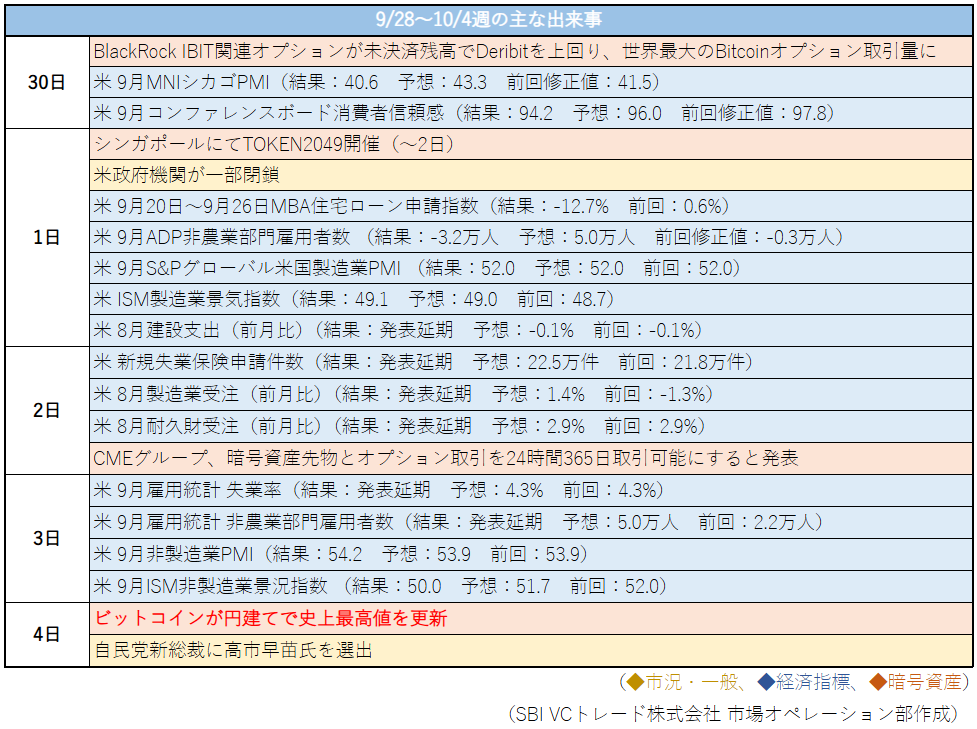Click the 新規失業保険申請件数 row
This screenshot has width=977, height=729.
[531, 363]
